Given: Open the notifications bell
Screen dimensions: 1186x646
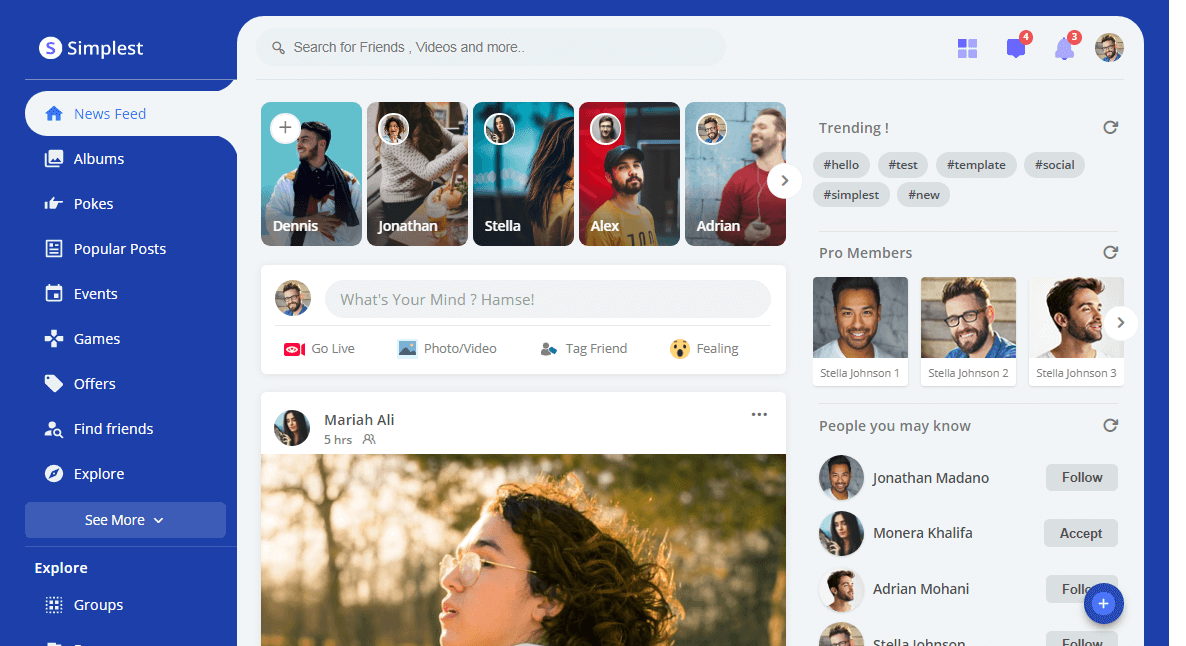Looking at the screenshot, I should pos(1064,48).
